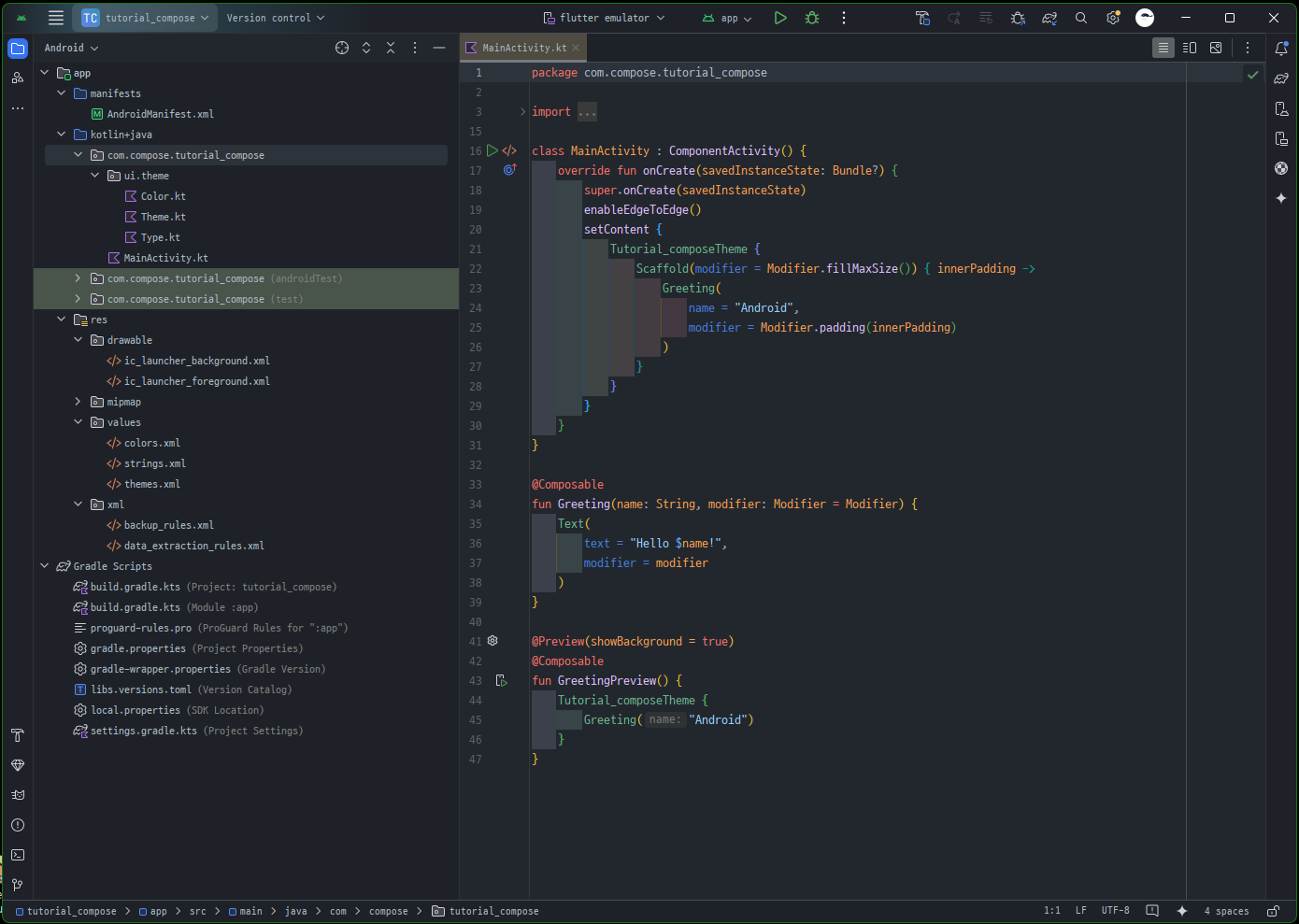
Task: Open the flutter emulator device dropdown
Action: [x=605, y=18]
